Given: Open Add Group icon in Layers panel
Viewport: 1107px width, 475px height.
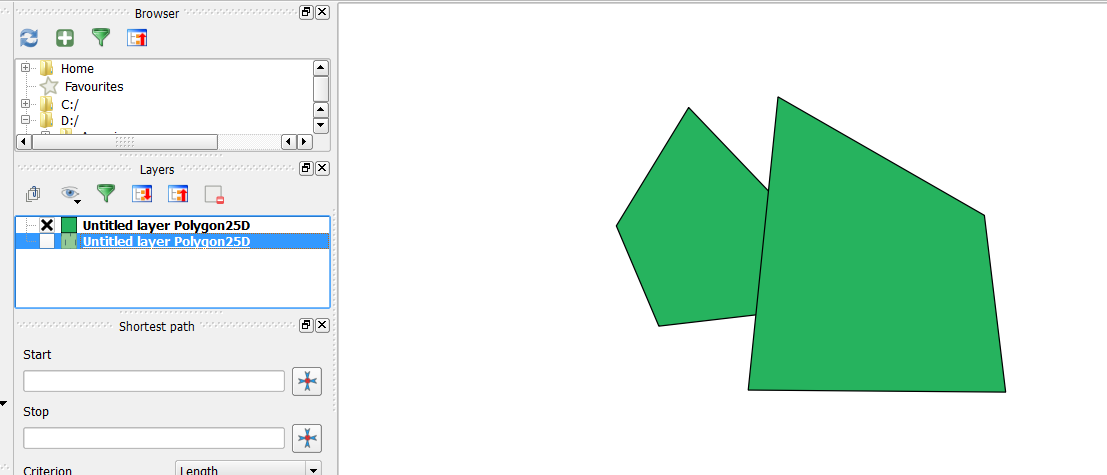Looking at the screenshot, I should click(32, 193).
